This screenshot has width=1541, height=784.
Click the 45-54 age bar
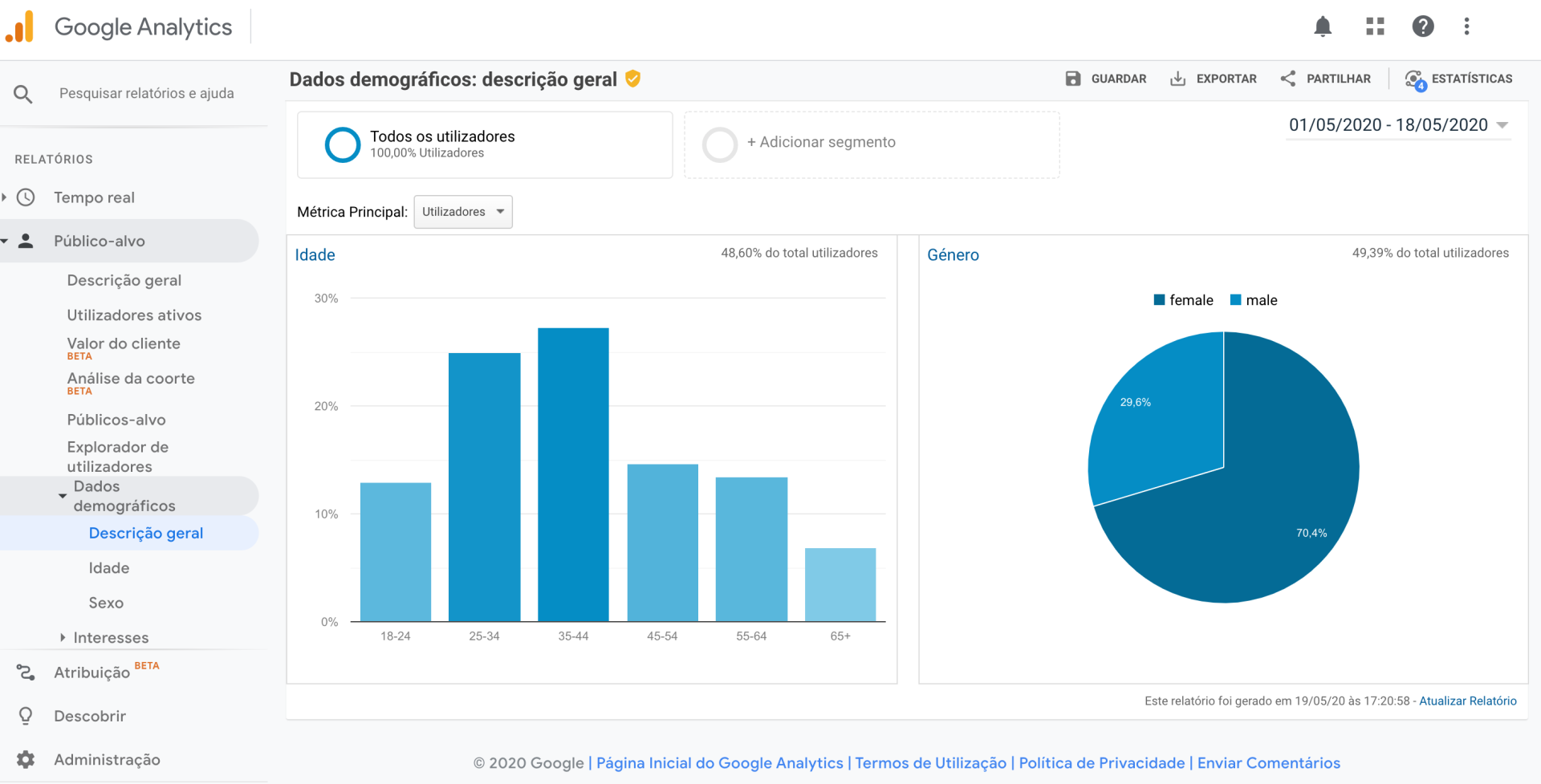click(x=663, y=542)
